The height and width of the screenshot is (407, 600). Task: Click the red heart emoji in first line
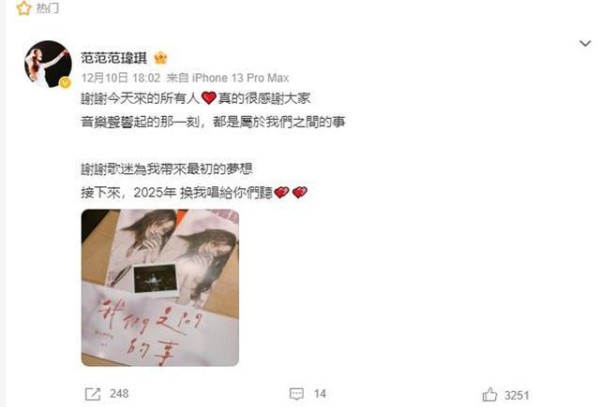(x=209, y=98)
